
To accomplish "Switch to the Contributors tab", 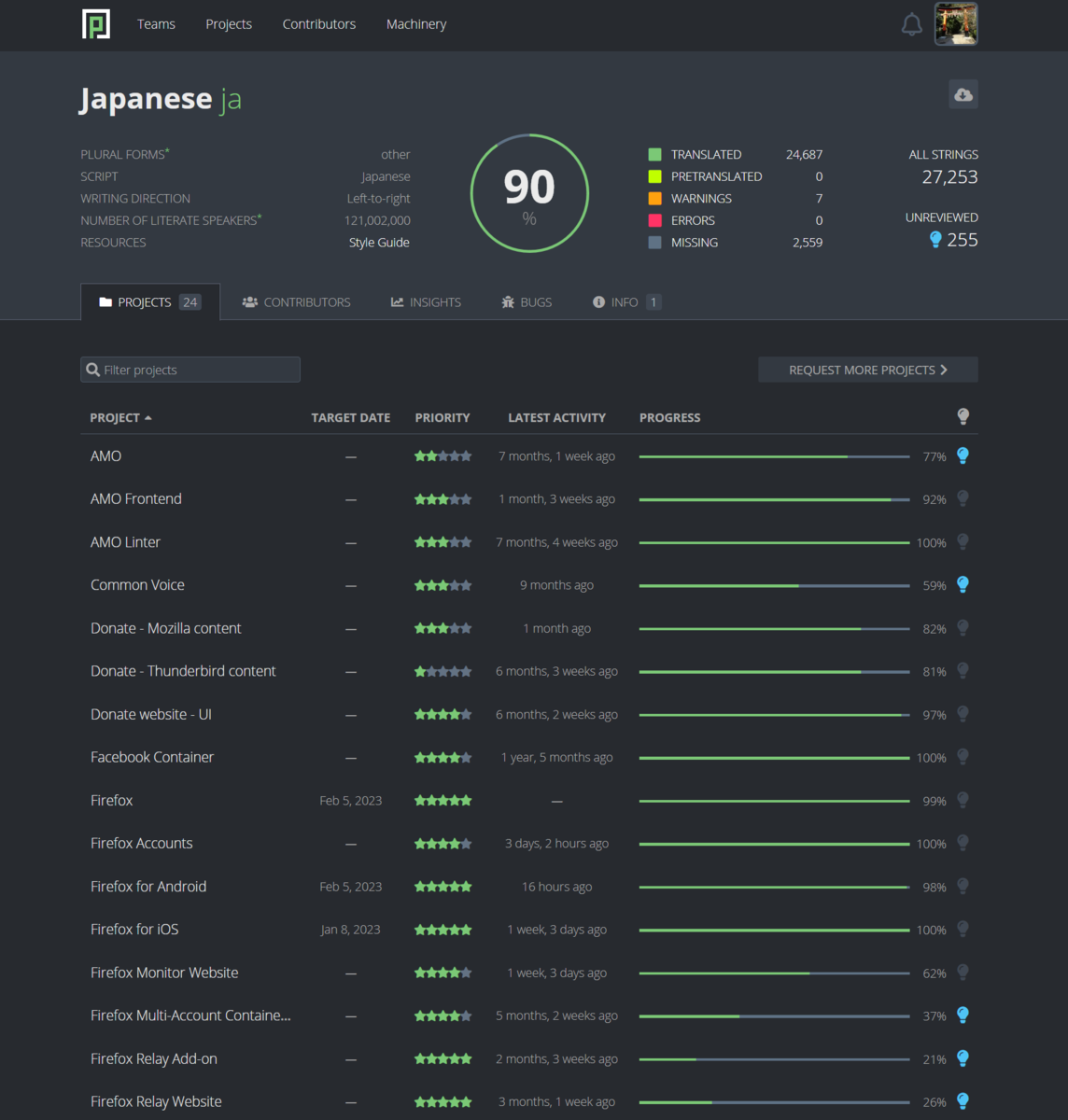I will pos(296,302).
